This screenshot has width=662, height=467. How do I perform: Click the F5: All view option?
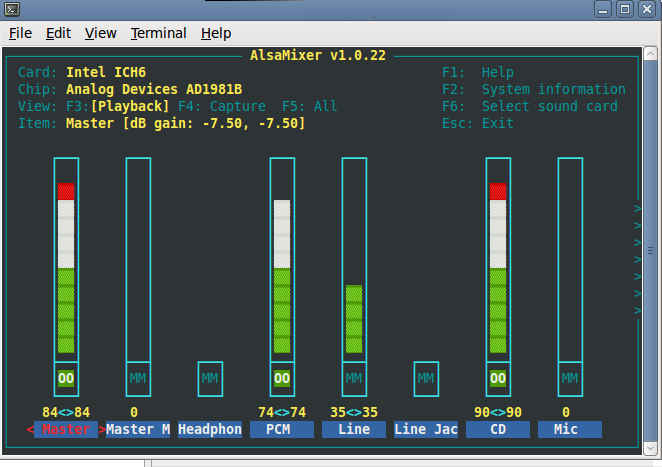pos(310,106)
